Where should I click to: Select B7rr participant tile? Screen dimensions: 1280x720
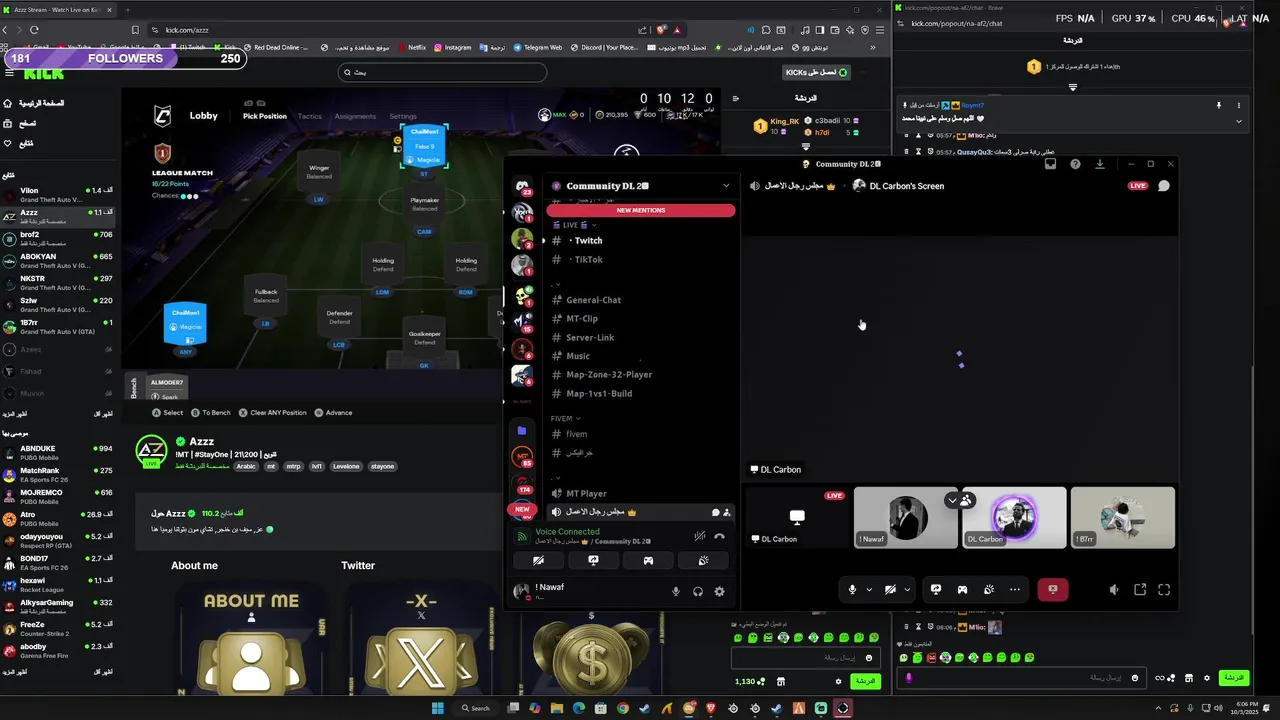[x=1122, y=517]
